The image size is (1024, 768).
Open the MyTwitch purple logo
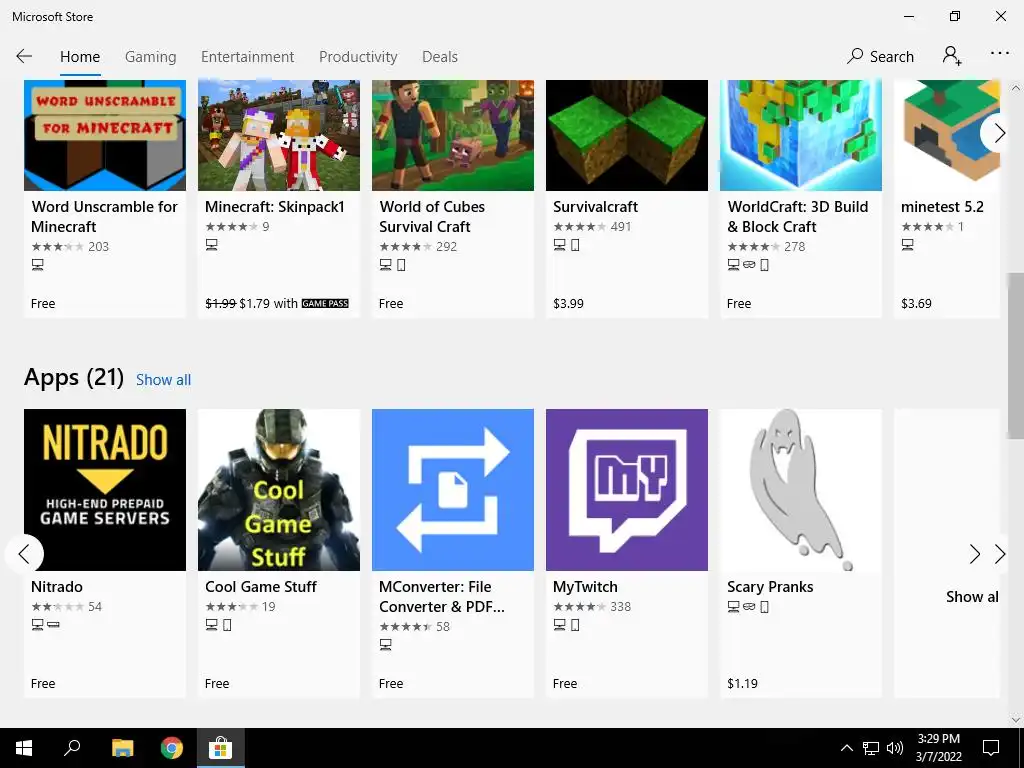click(x=627, y=490)
